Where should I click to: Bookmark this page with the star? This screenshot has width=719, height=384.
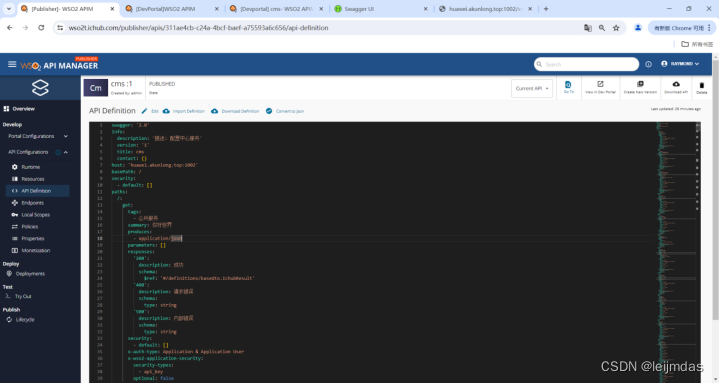[x=616, y=28]
